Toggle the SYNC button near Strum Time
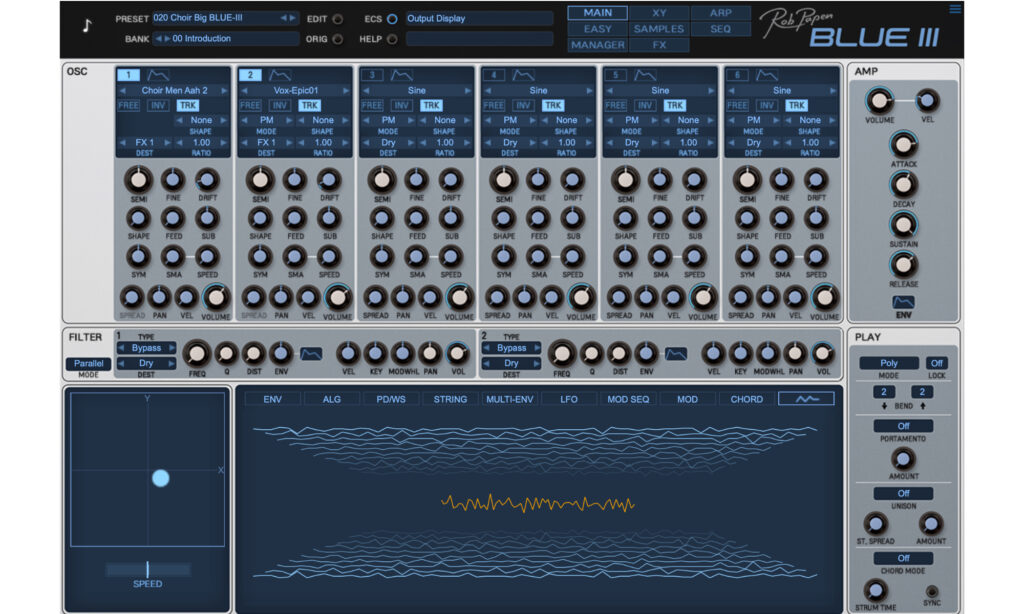The image size is (1024, 614). [x=932, y=590]
